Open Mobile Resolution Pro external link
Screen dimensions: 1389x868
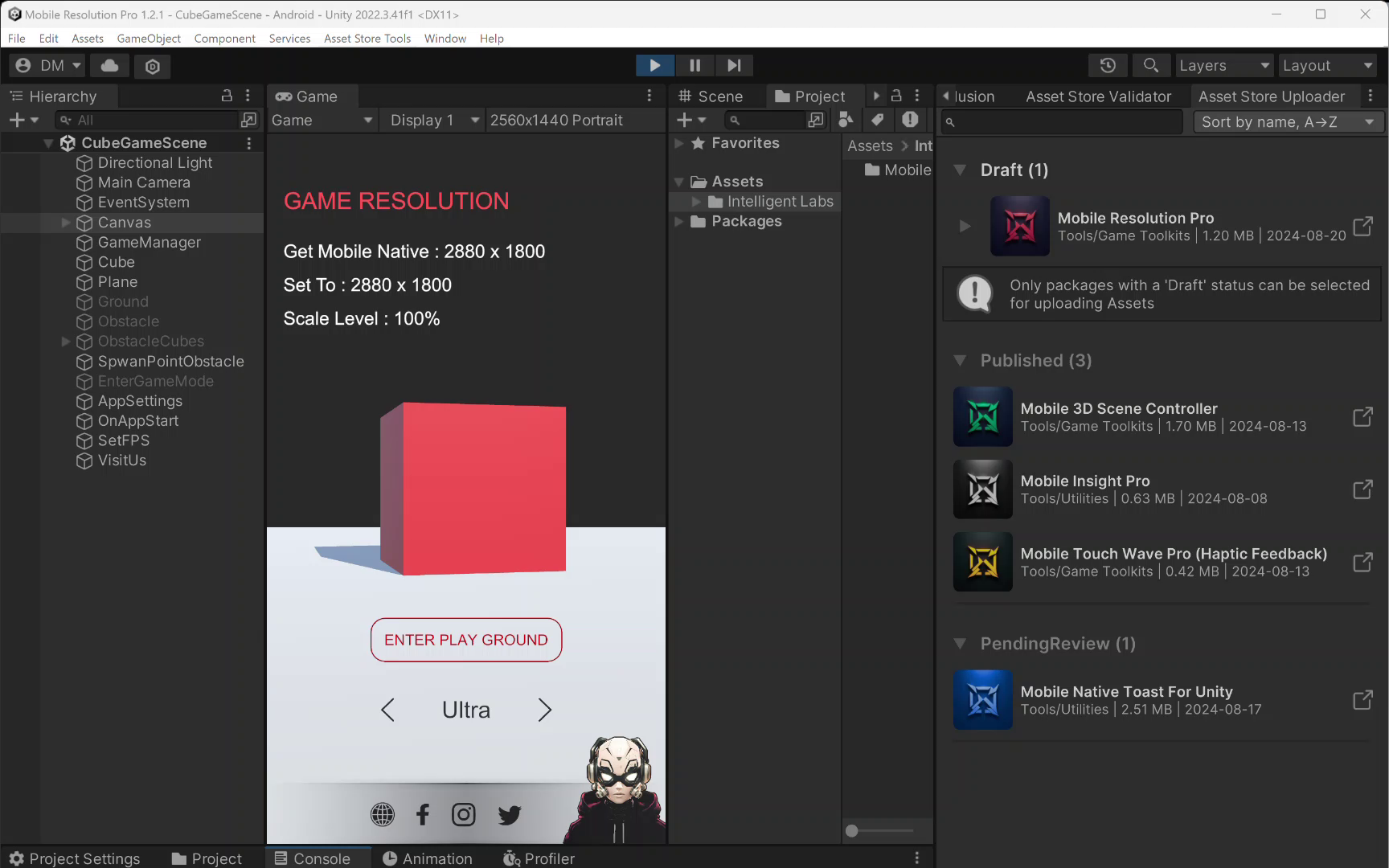[x=1362, y=226]
